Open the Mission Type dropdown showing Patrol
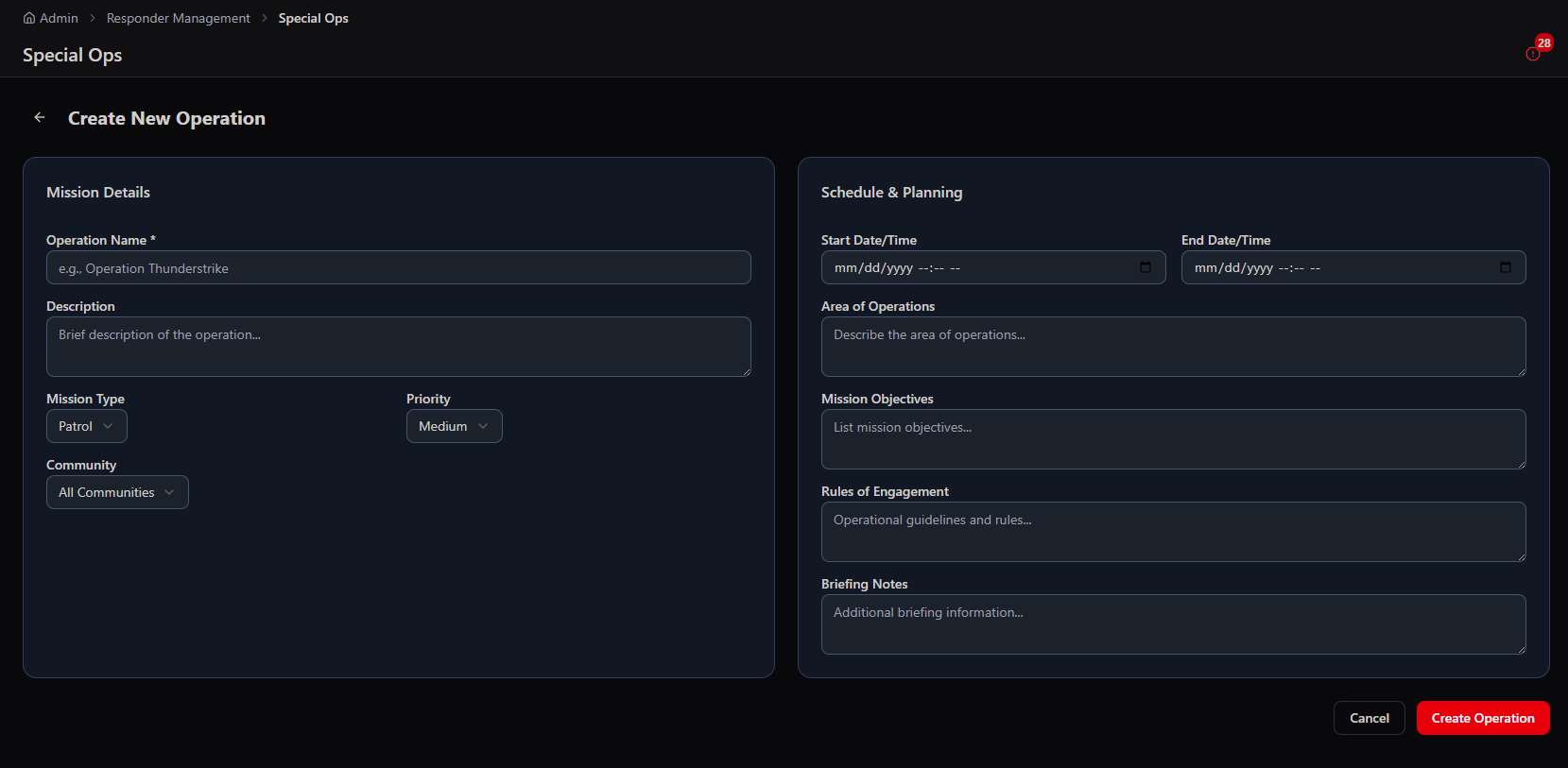This screenshot has width=1568, height=768. 87,426
